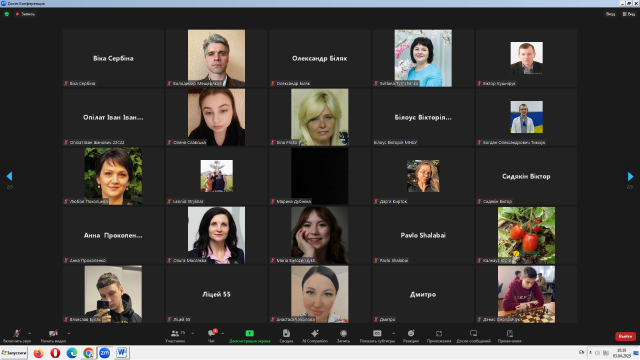
Task: Select Віка Сербіна participant tile
Action: pyautogui.click(x=113, y=58)
